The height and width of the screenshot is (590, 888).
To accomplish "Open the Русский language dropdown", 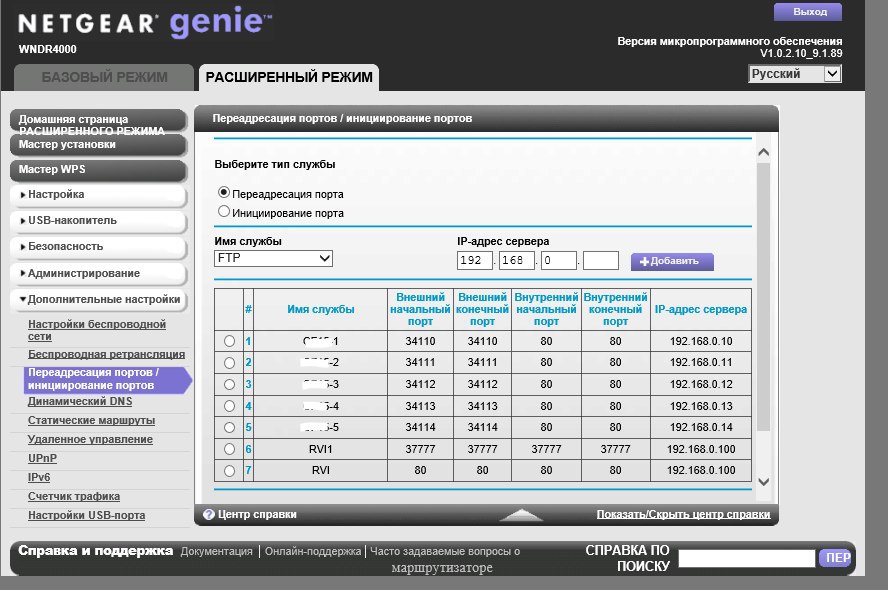I will (x=795, y=74).
